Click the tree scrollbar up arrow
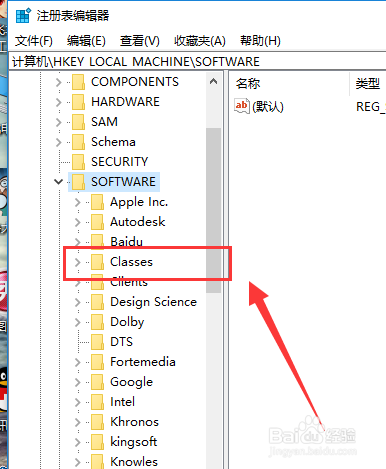 pos(214,81)
